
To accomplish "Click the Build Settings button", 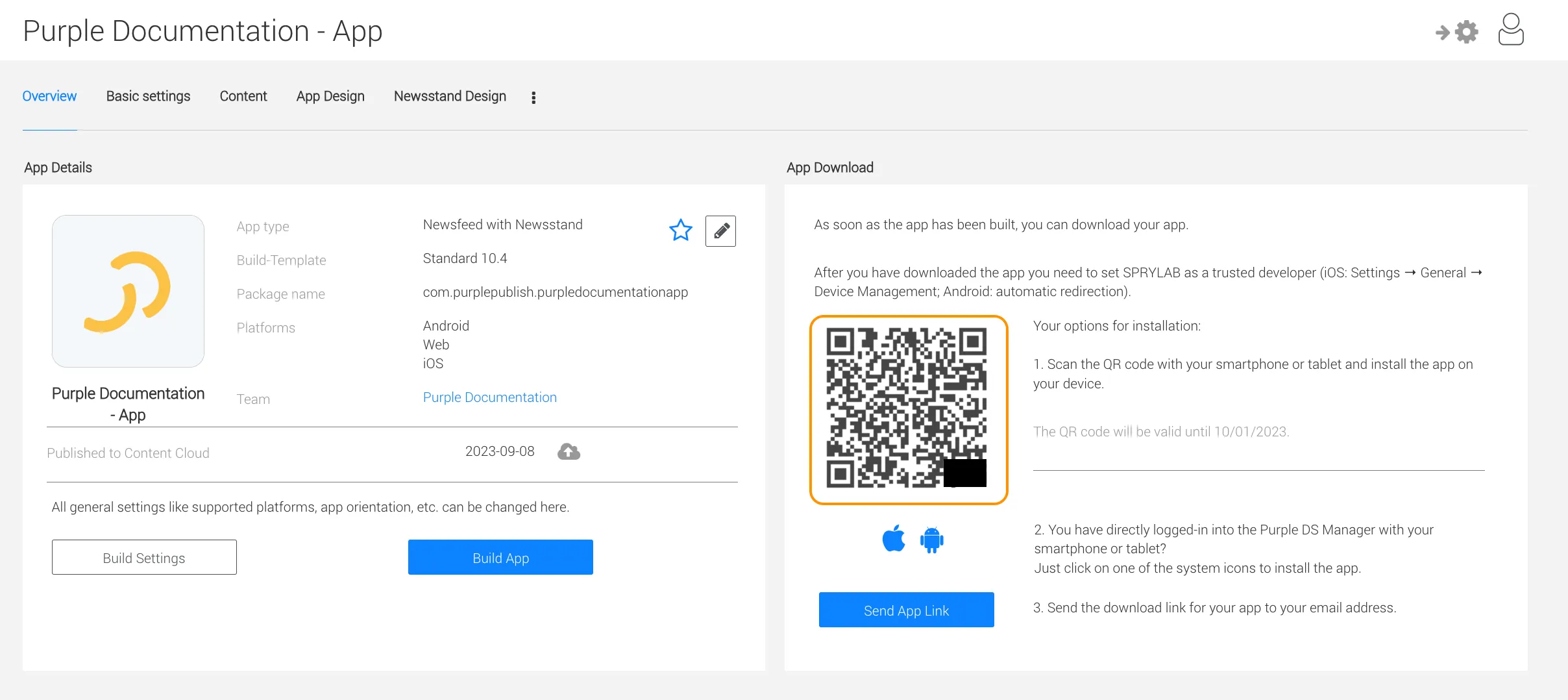I will (x=144, y=558).
